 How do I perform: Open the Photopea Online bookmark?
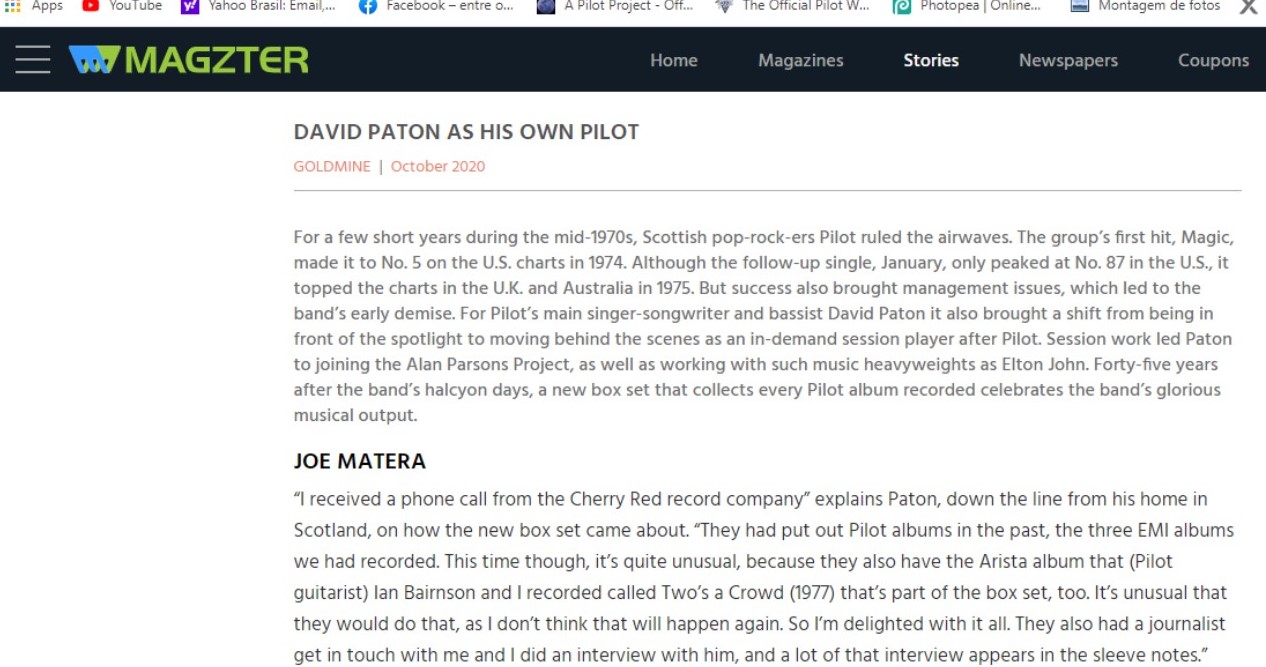[x=967, y=6]
